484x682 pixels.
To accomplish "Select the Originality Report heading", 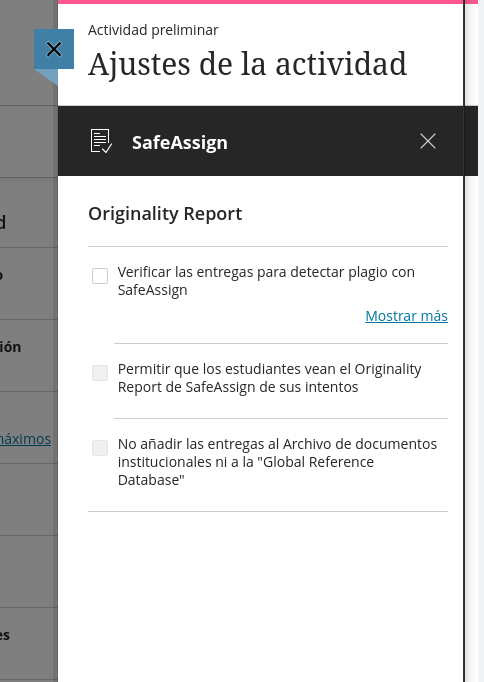I will click(x=165, y=214).
